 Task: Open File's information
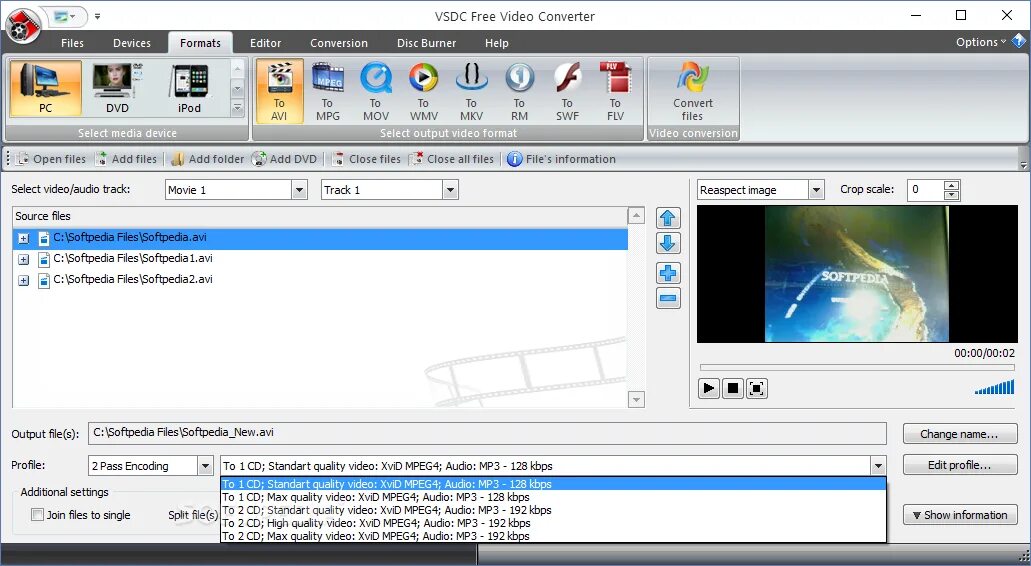pos(562,159)
